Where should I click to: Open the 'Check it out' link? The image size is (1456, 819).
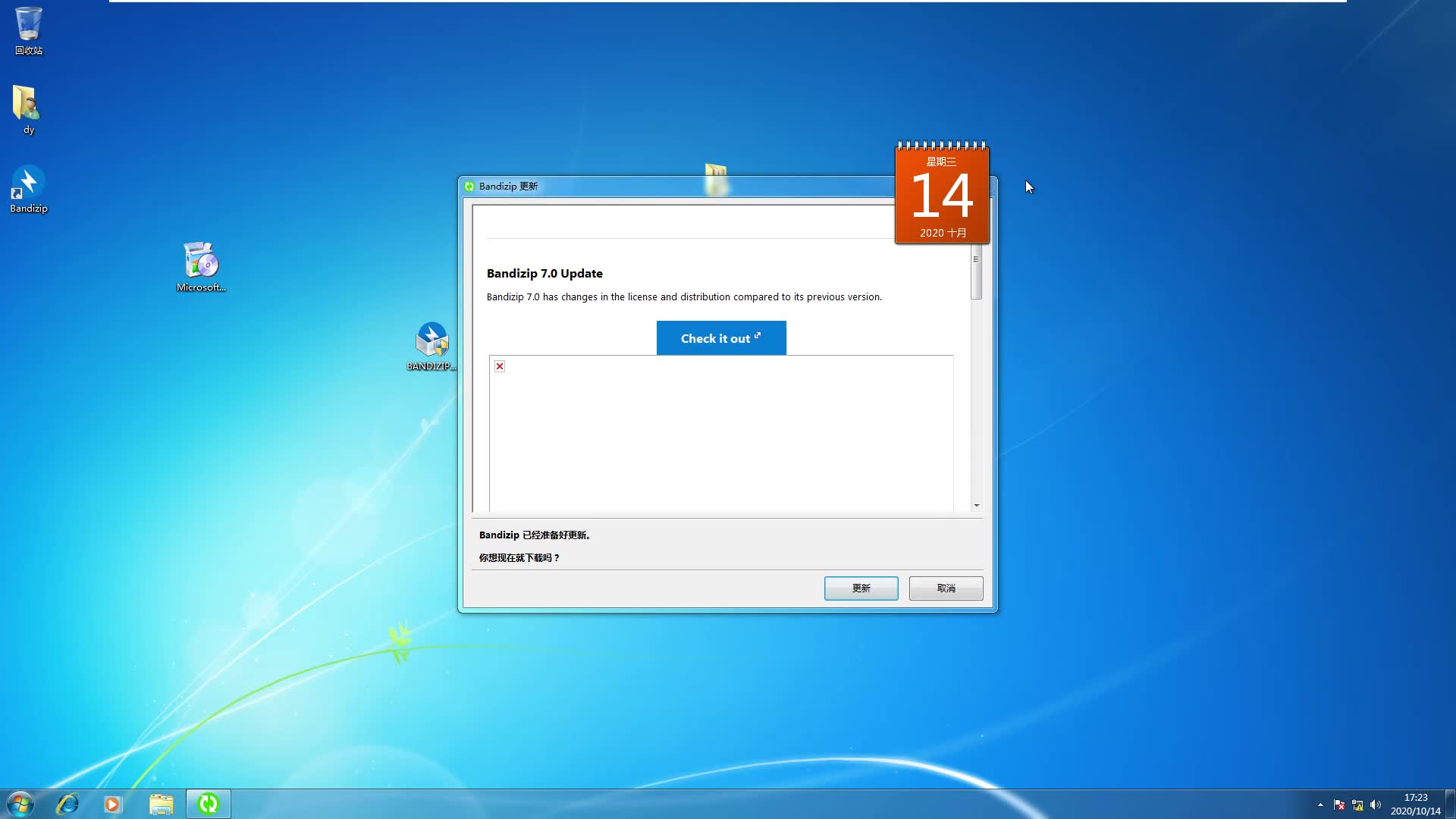point(720,337)
